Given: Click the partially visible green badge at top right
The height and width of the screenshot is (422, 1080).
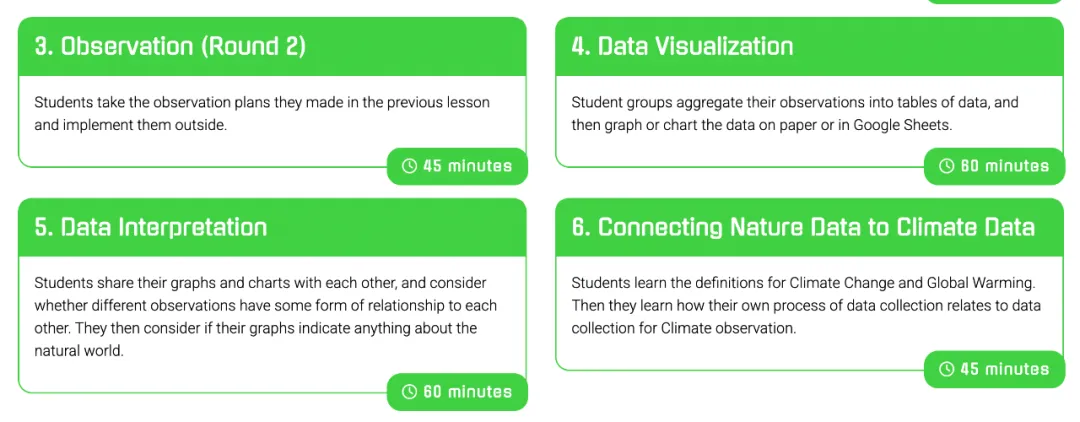Looking at the screenshot, I should click(x=994, y=2).
